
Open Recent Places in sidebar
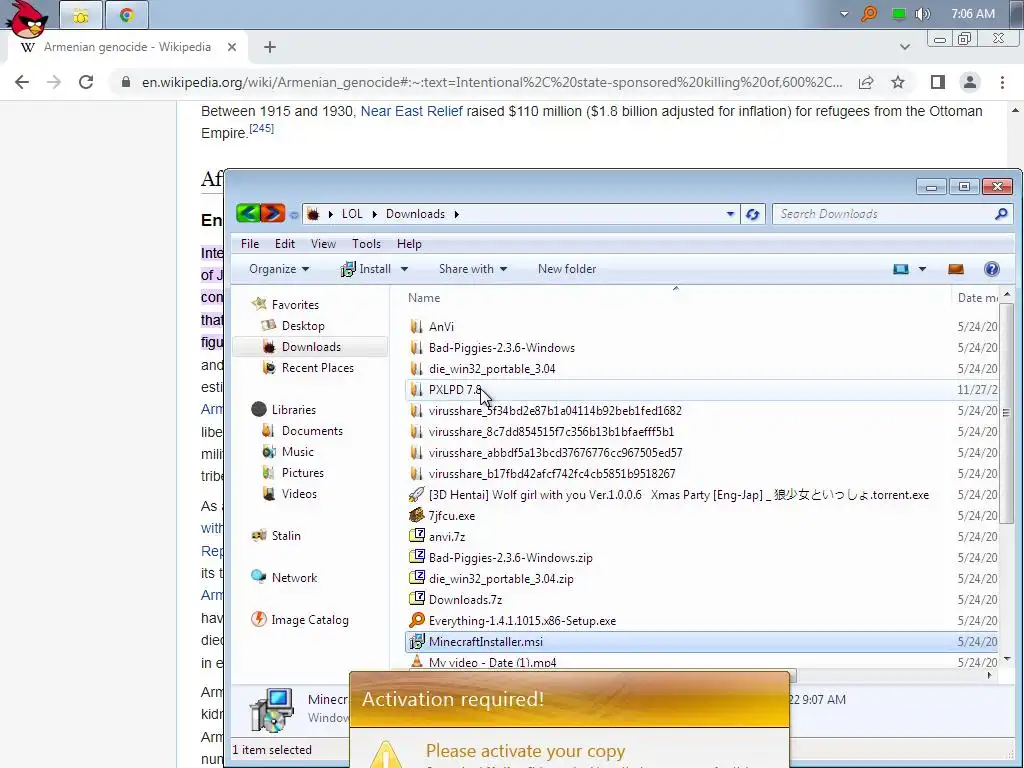tap(317, 368)
